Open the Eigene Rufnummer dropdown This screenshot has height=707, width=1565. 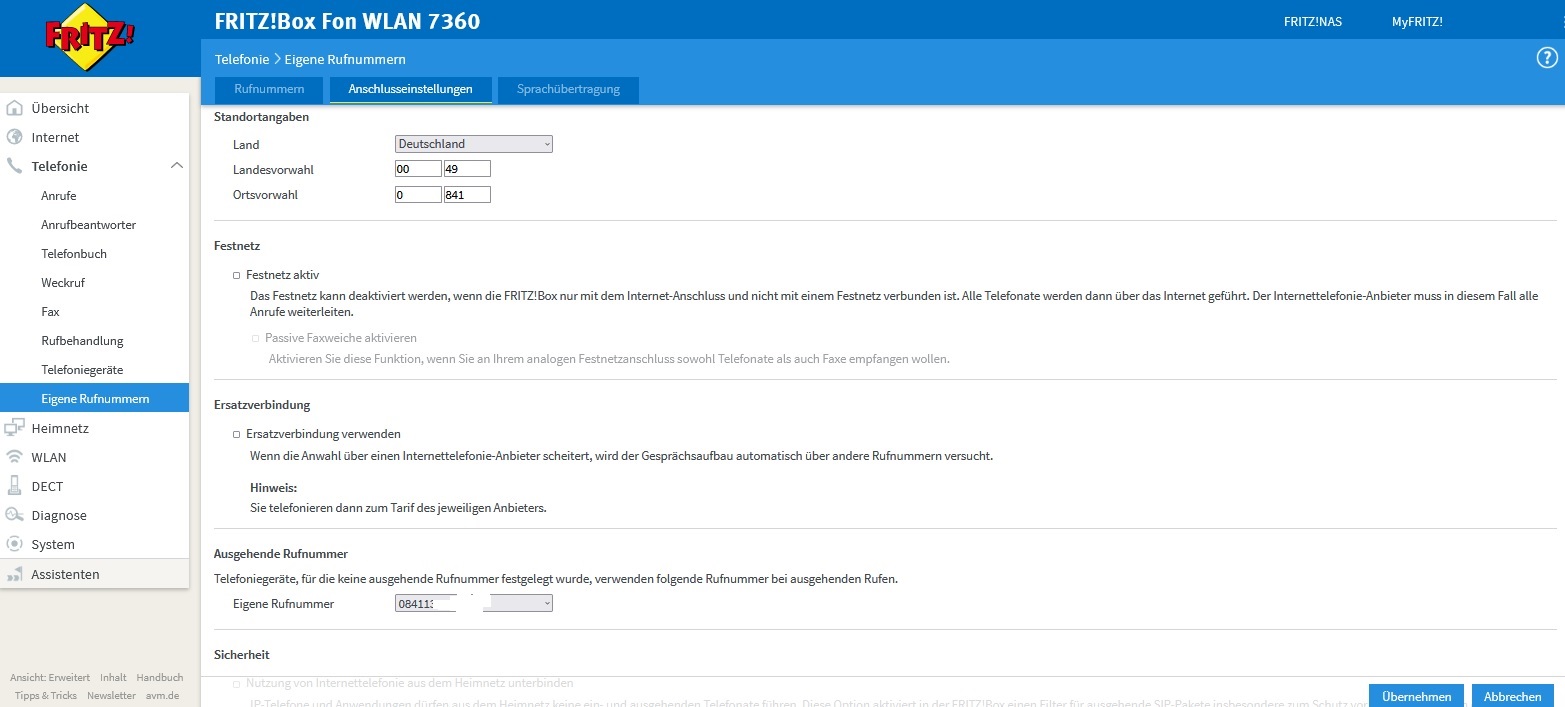474,603
